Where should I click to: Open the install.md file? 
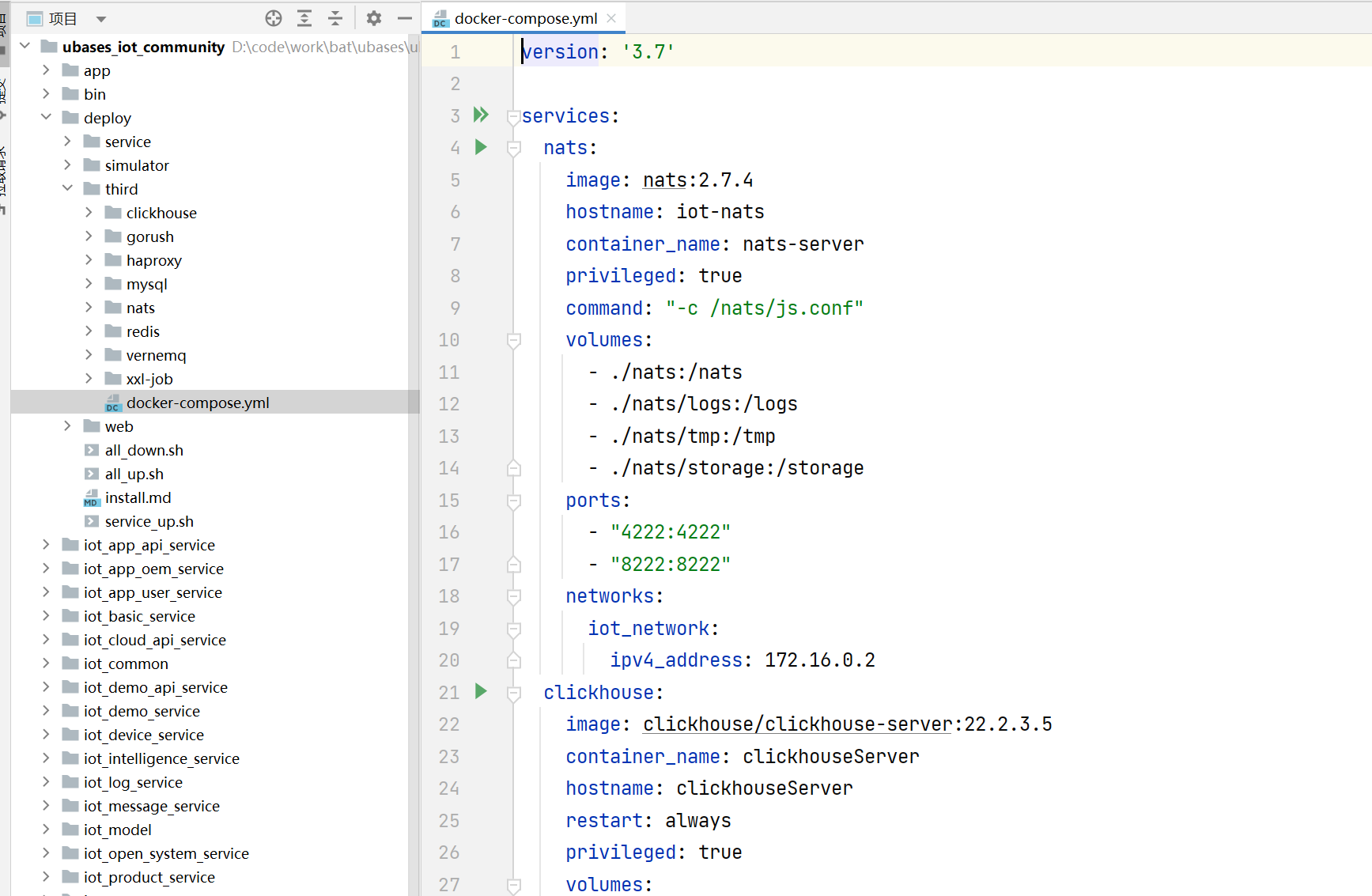pos(138,497)
